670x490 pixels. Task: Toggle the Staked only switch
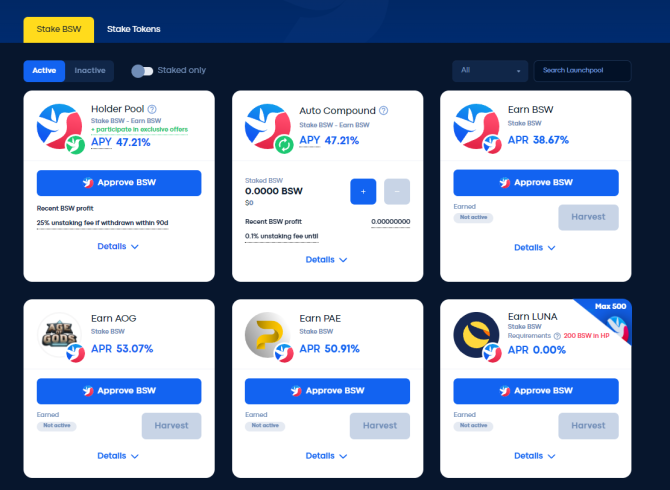(x=142, y=71)
